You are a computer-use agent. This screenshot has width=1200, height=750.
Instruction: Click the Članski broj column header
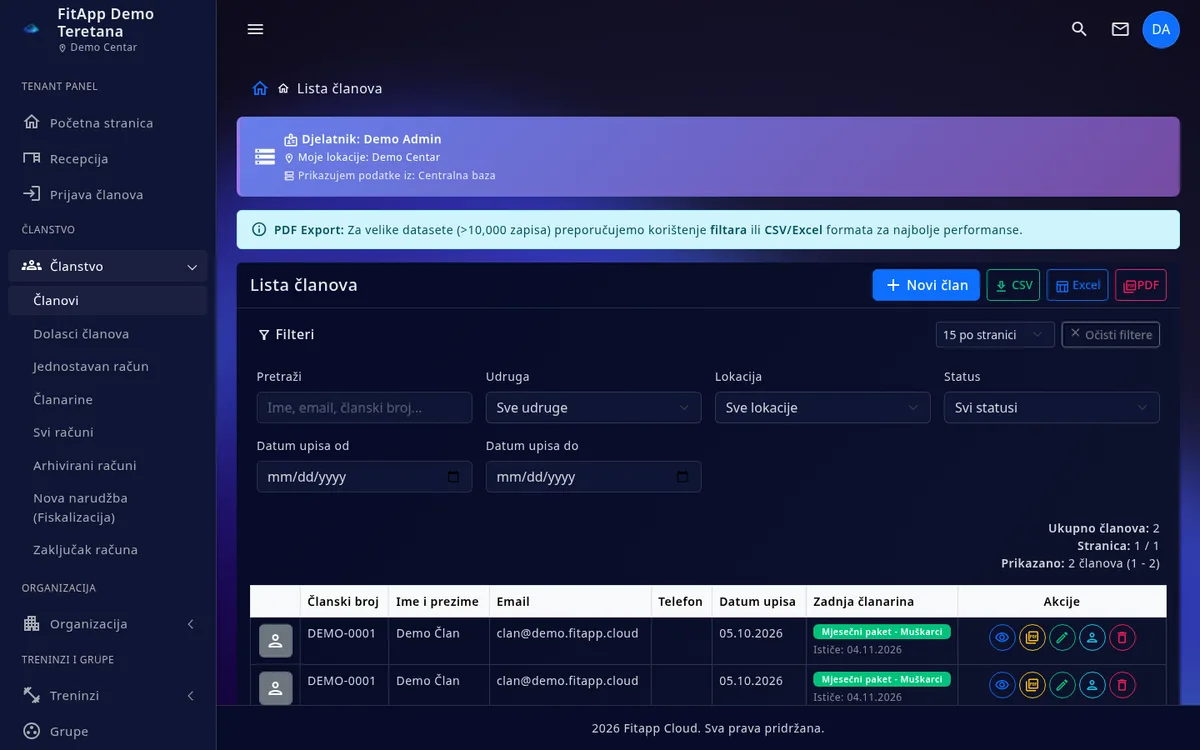coord(344,602)
